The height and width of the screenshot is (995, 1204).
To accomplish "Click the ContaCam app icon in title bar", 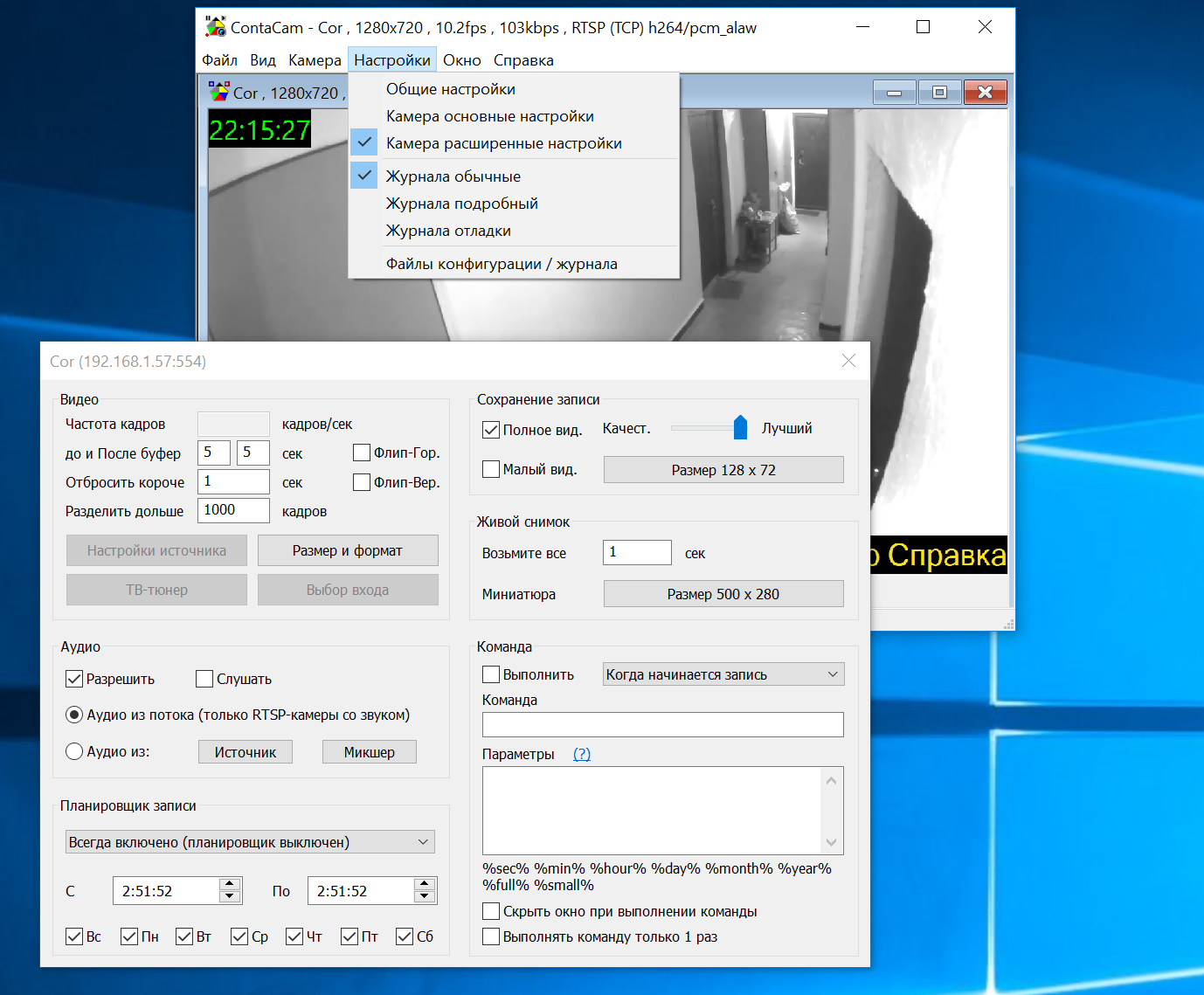I will 215,27.
